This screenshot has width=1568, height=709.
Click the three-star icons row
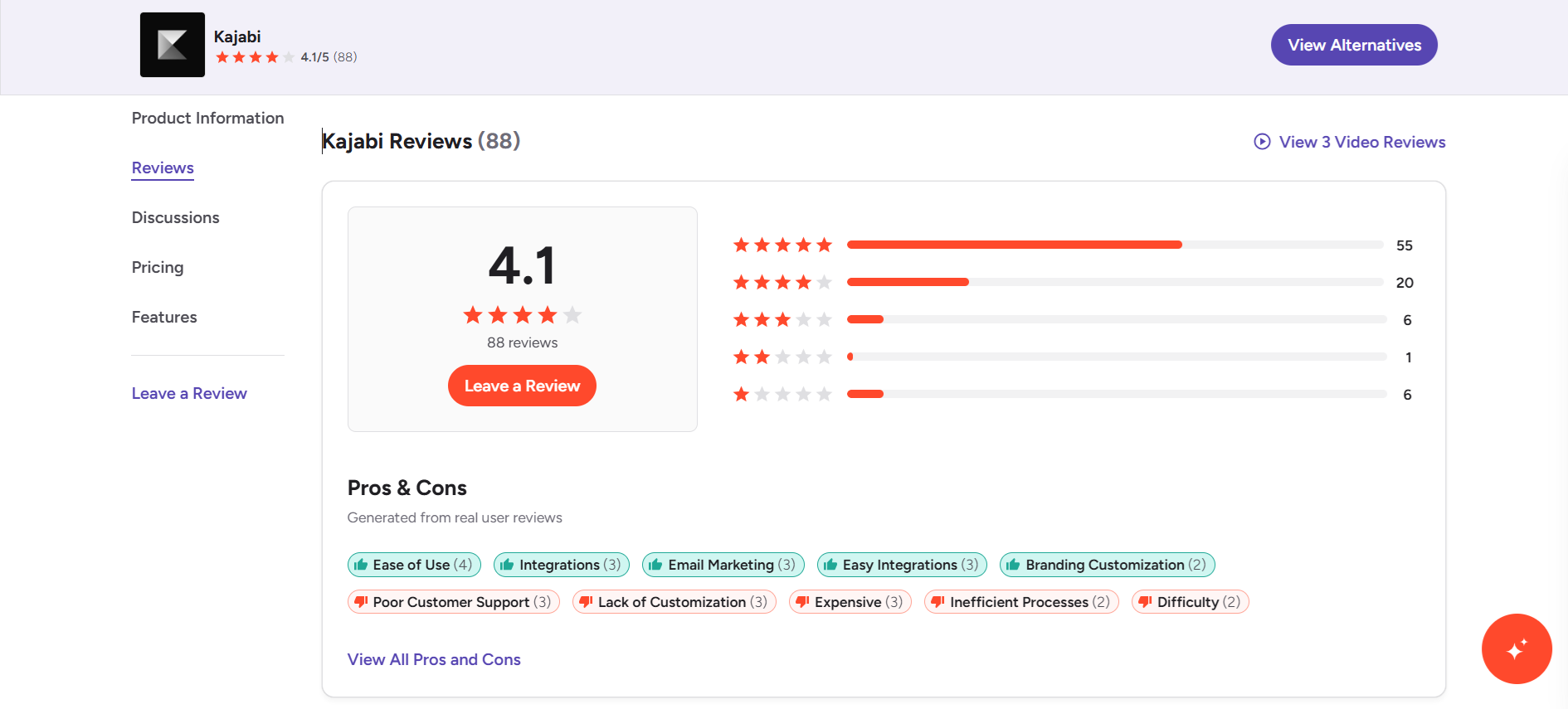point(782,319)
